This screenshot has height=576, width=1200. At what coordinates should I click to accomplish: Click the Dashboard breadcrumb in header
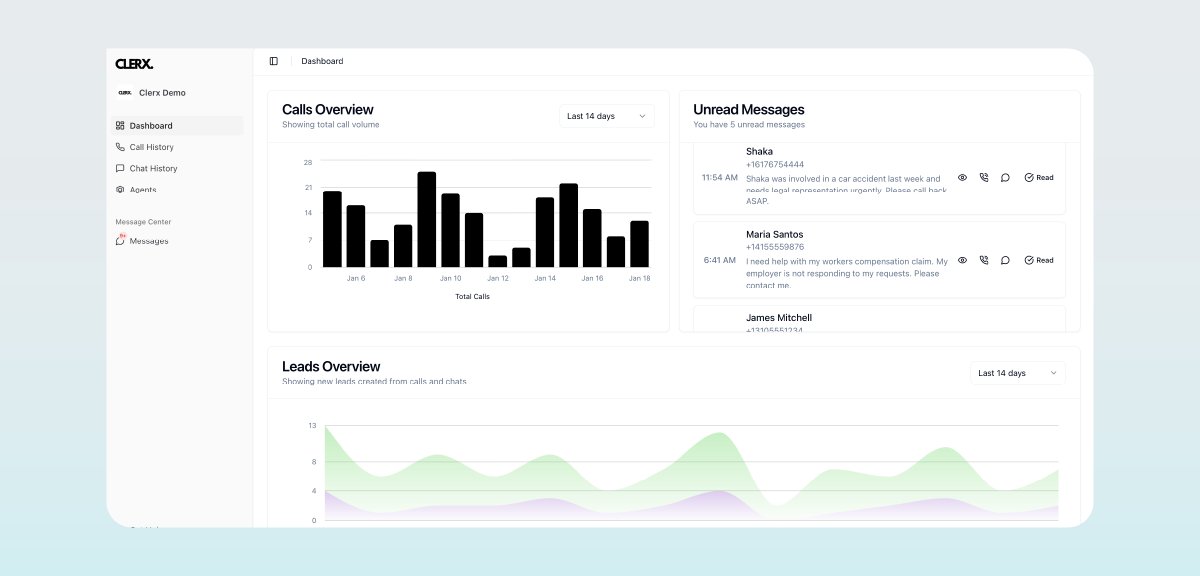click(322, 61)
